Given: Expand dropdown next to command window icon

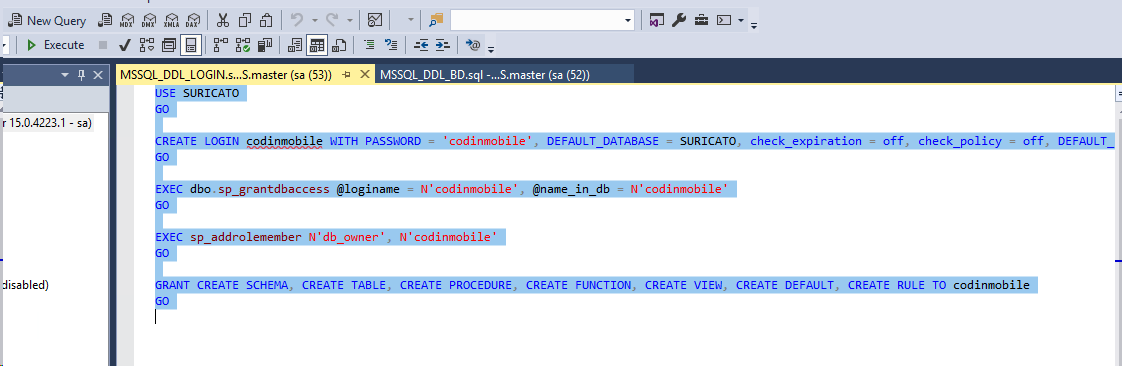Looking at the screenshot, I should click(x=741, y=21).
